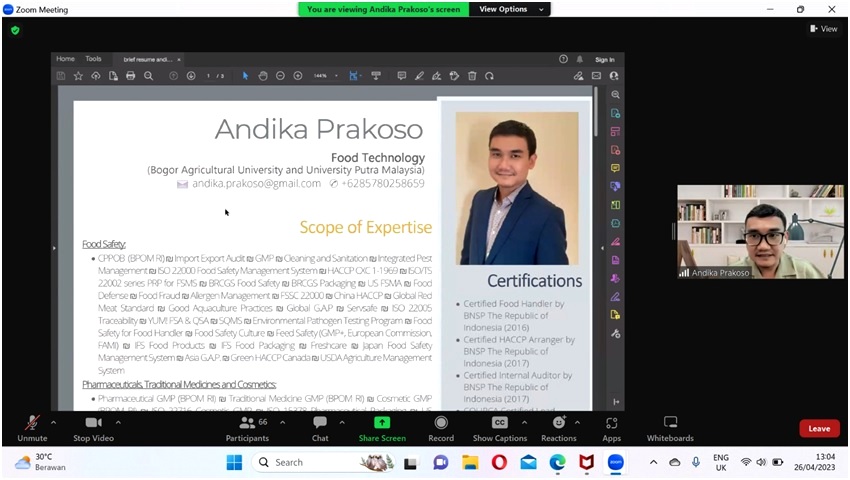Image resolution: width=850 pixels, height=480 pixels.
Task: Open Whiteboards in Zoom
Action: point(670,428)
